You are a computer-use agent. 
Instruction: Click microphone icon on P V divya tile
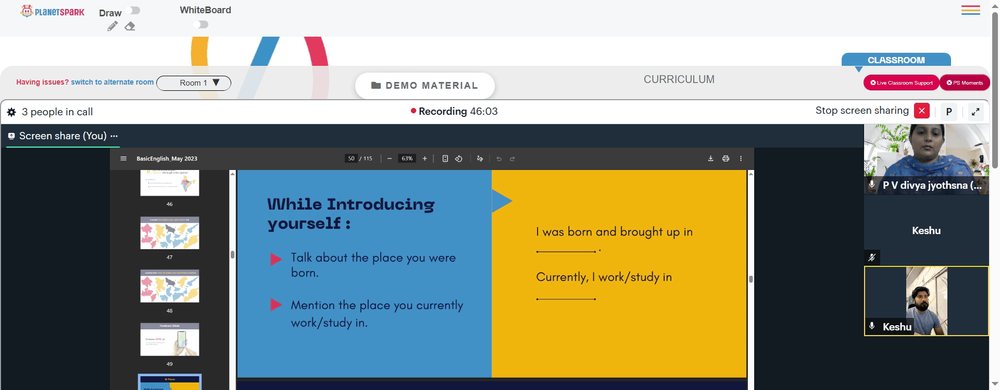872,185
